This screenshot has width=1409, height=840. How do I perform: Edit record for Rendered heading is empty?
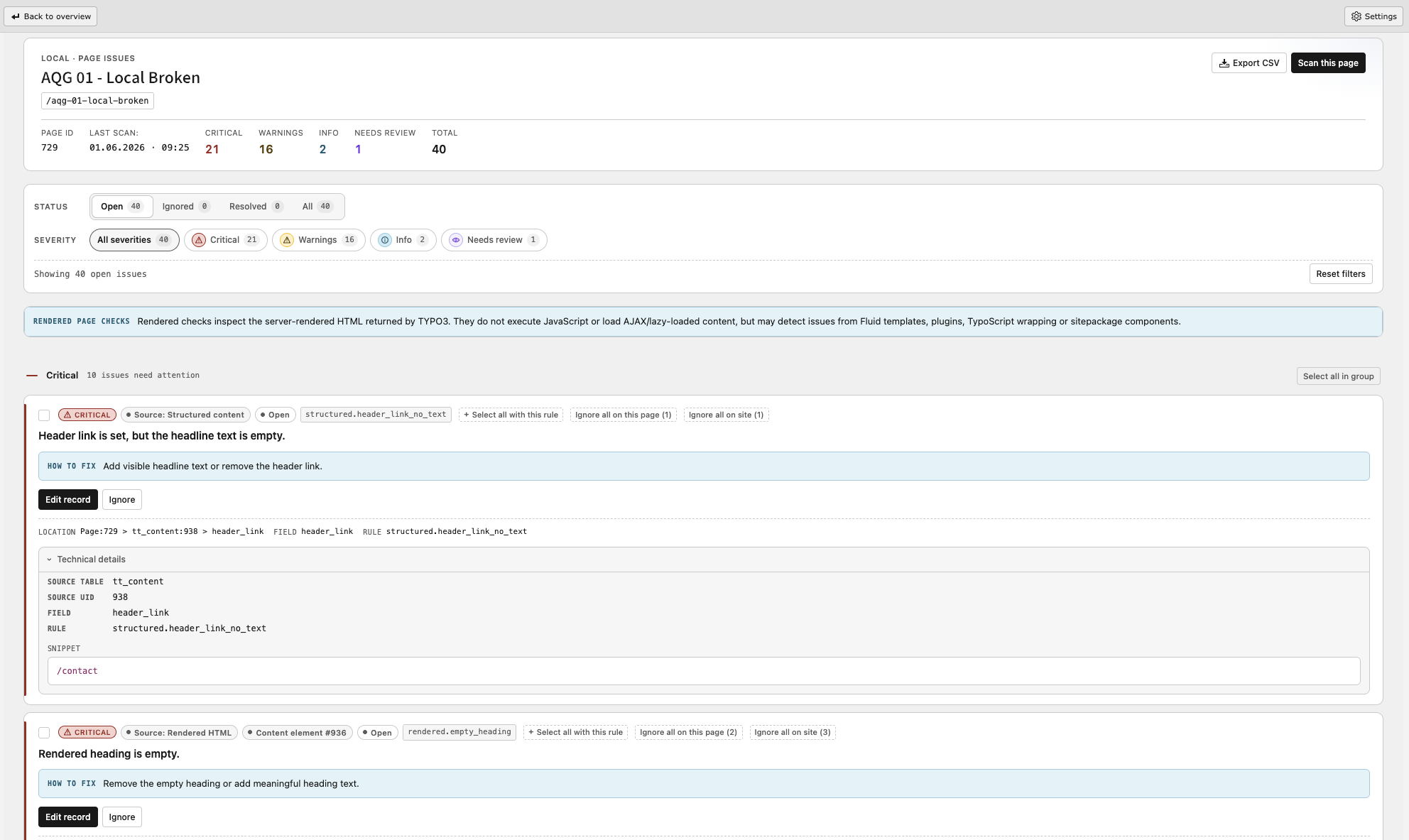(68, 817)
